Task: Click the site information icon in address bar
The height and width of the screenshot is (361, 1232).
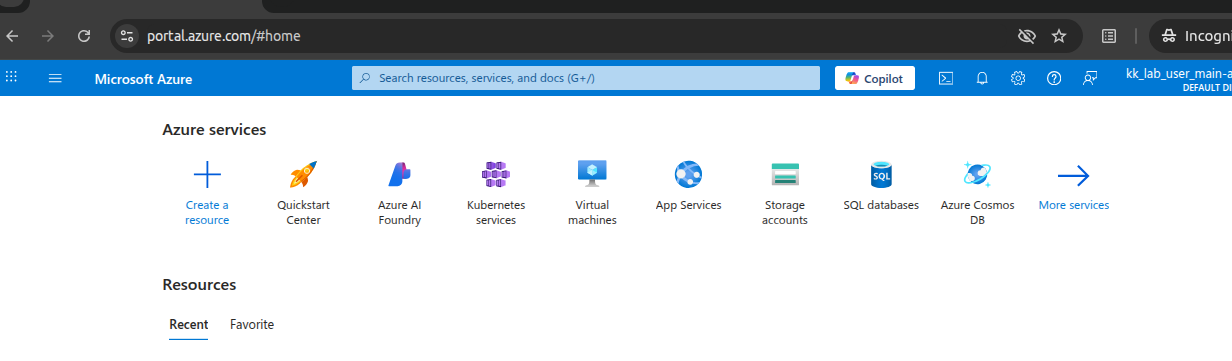Action: click(x=126, y=36)
